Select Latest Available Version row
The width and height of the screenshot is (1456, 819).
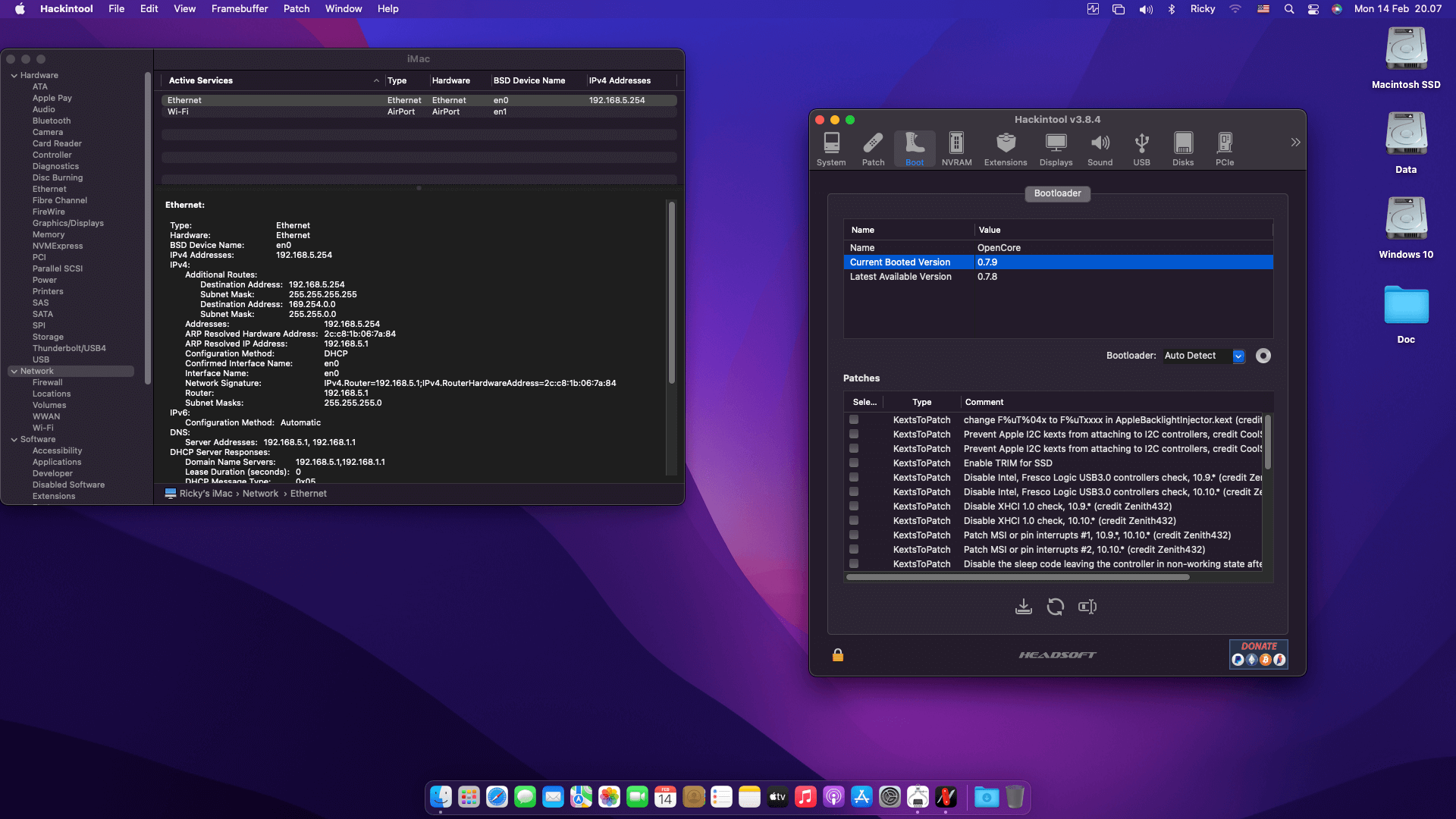point(1058,277)
